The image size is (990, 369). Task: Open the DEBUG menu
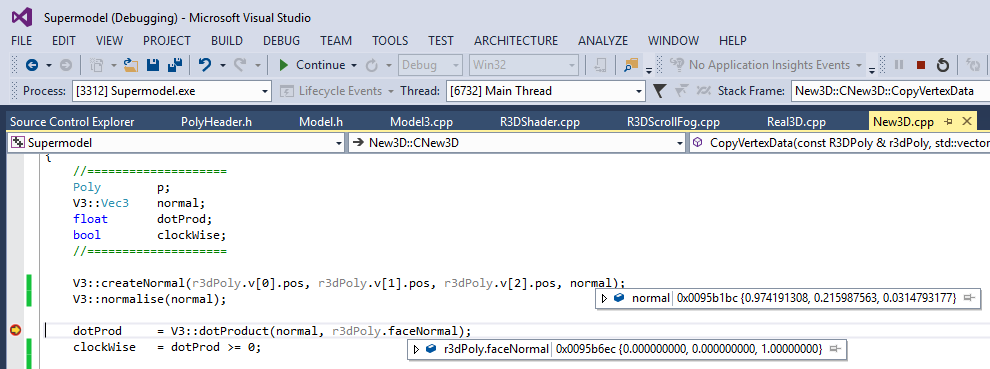coord(282,40)
